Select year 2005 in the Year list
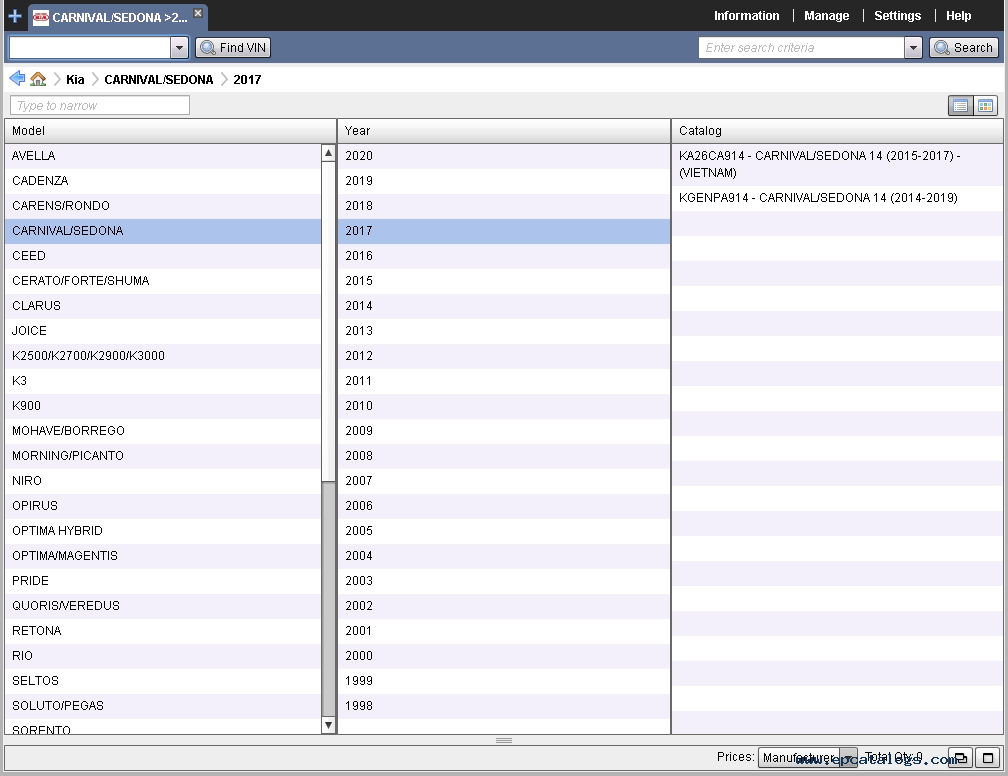Screen dimensions: 1008x776 click(504, 531)
